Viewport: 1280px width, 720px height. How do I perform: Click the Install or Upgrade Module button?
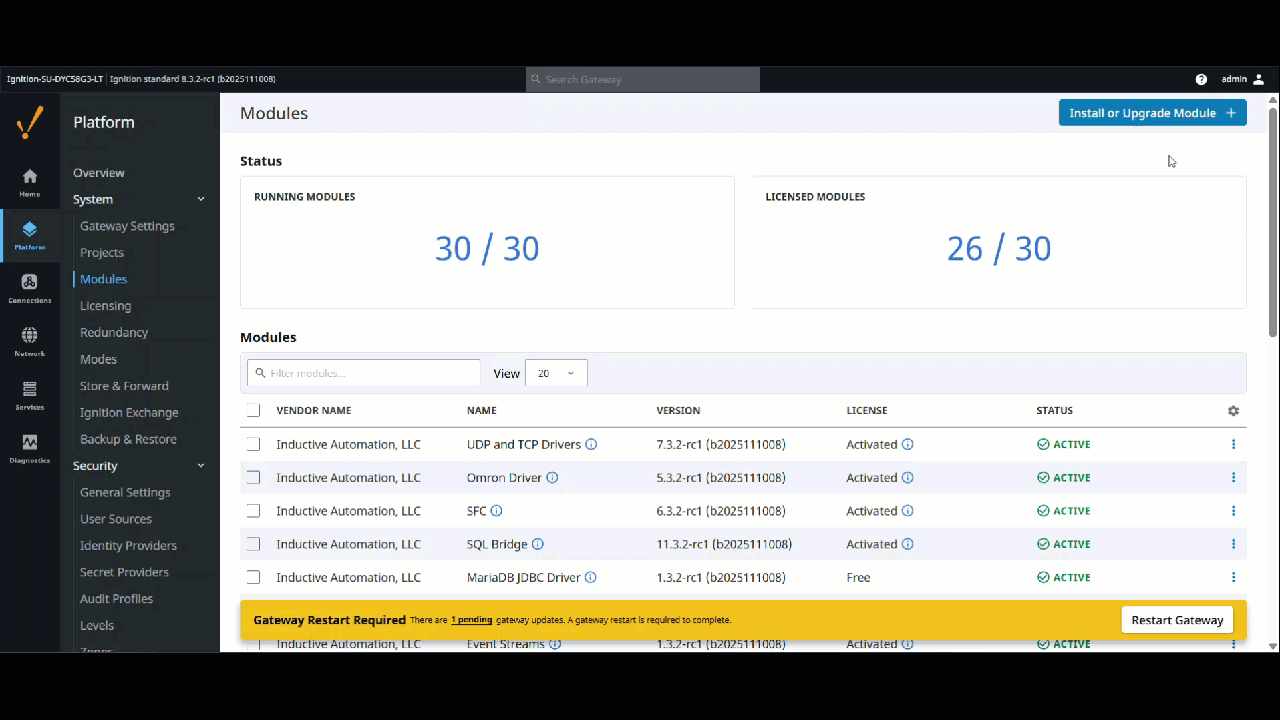pos(1151,112)
